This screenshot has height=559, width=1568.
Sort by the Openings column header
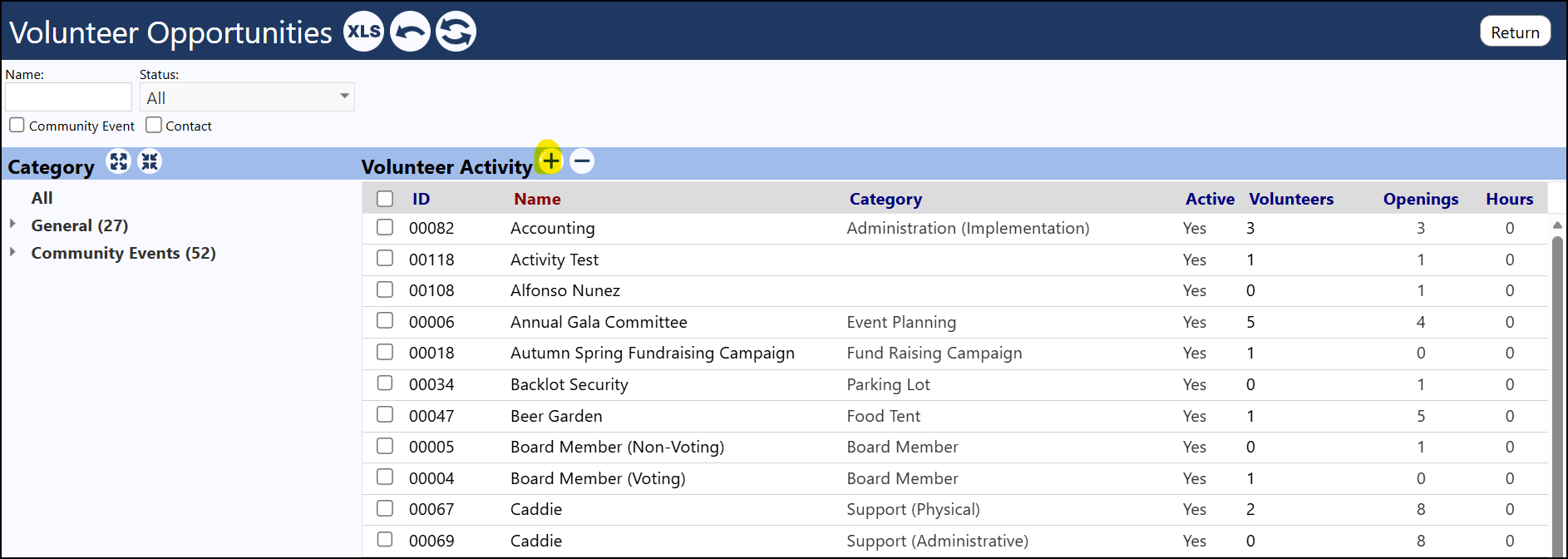tap(1421, 199)
